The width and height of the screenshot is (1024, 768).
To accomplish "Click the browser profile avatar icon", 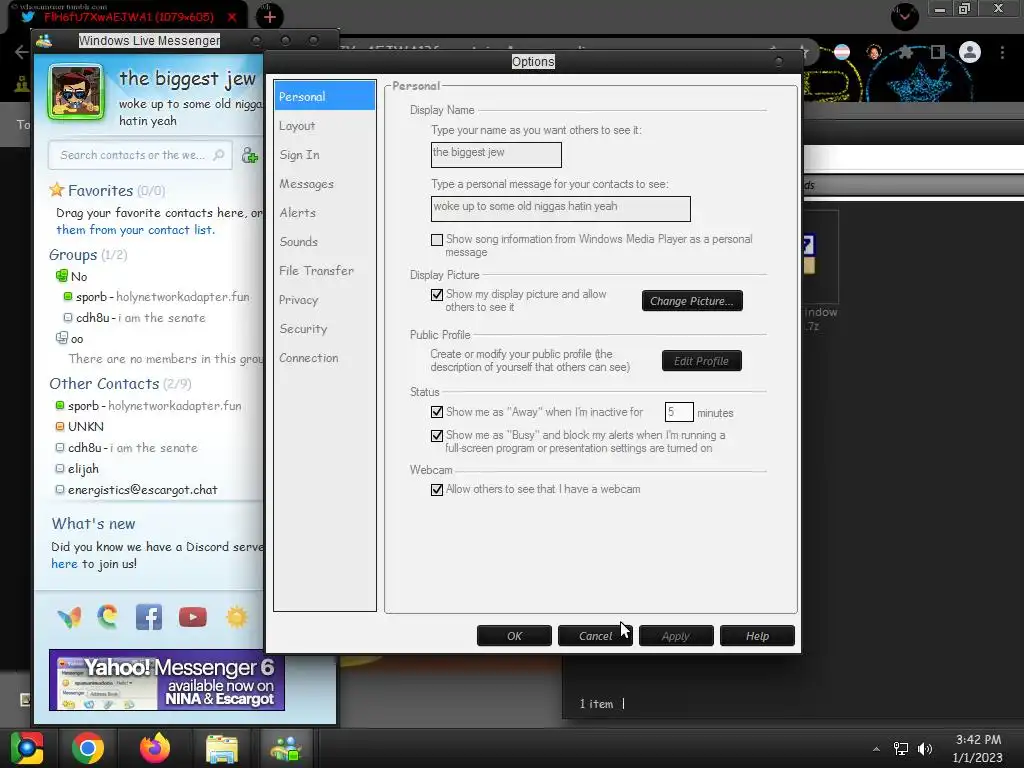I will tap(970, 52).
